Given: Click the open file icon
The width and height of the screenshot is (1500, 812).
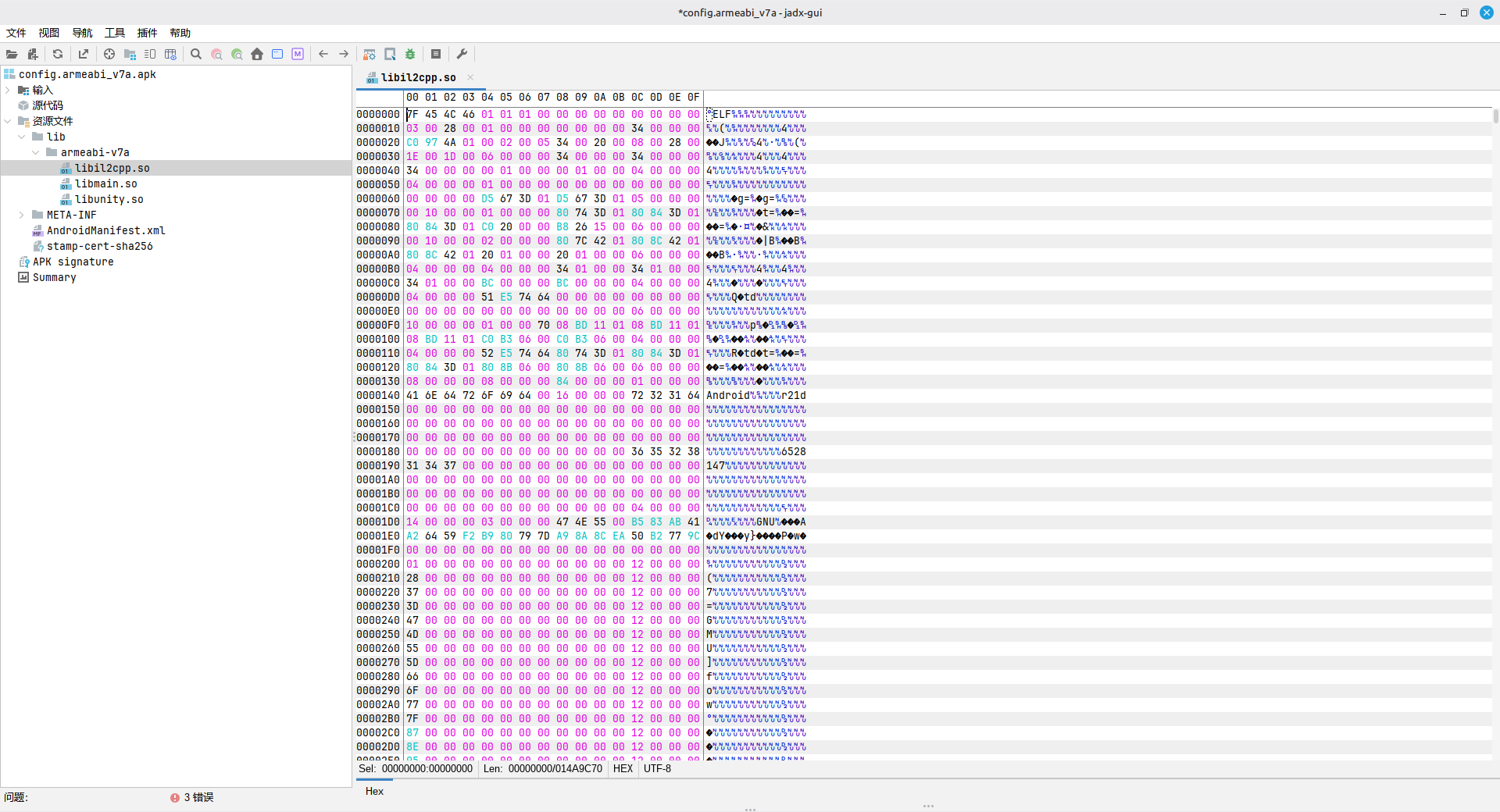Looking at the screenshot, I should click(12, 54).
